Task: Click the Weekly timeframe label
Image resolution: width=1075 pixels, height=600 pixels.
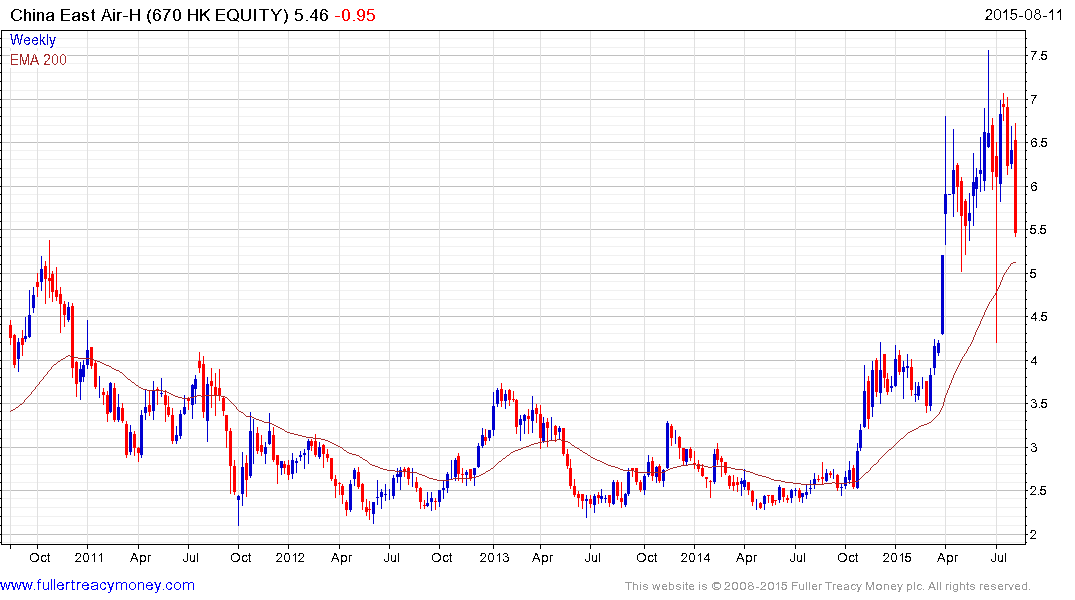Action: tap(33, 40)
